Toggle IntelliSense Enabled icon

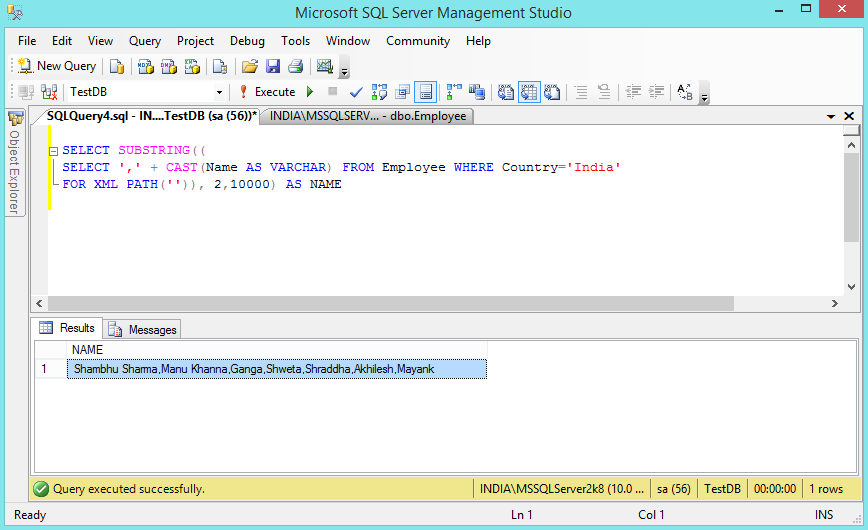(x=426, y=92)
